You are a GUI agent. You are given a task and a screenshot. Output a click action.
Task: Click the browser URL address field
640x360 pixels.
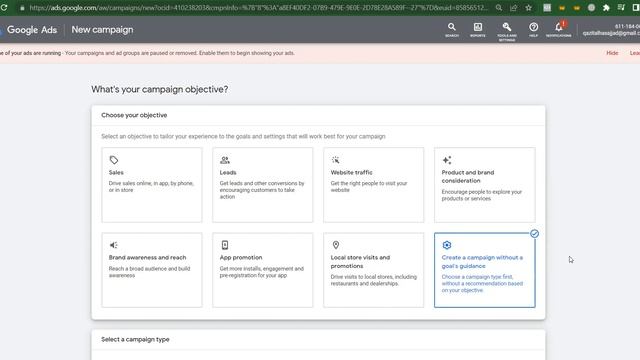pyautogui.click(x=258, y=8)
